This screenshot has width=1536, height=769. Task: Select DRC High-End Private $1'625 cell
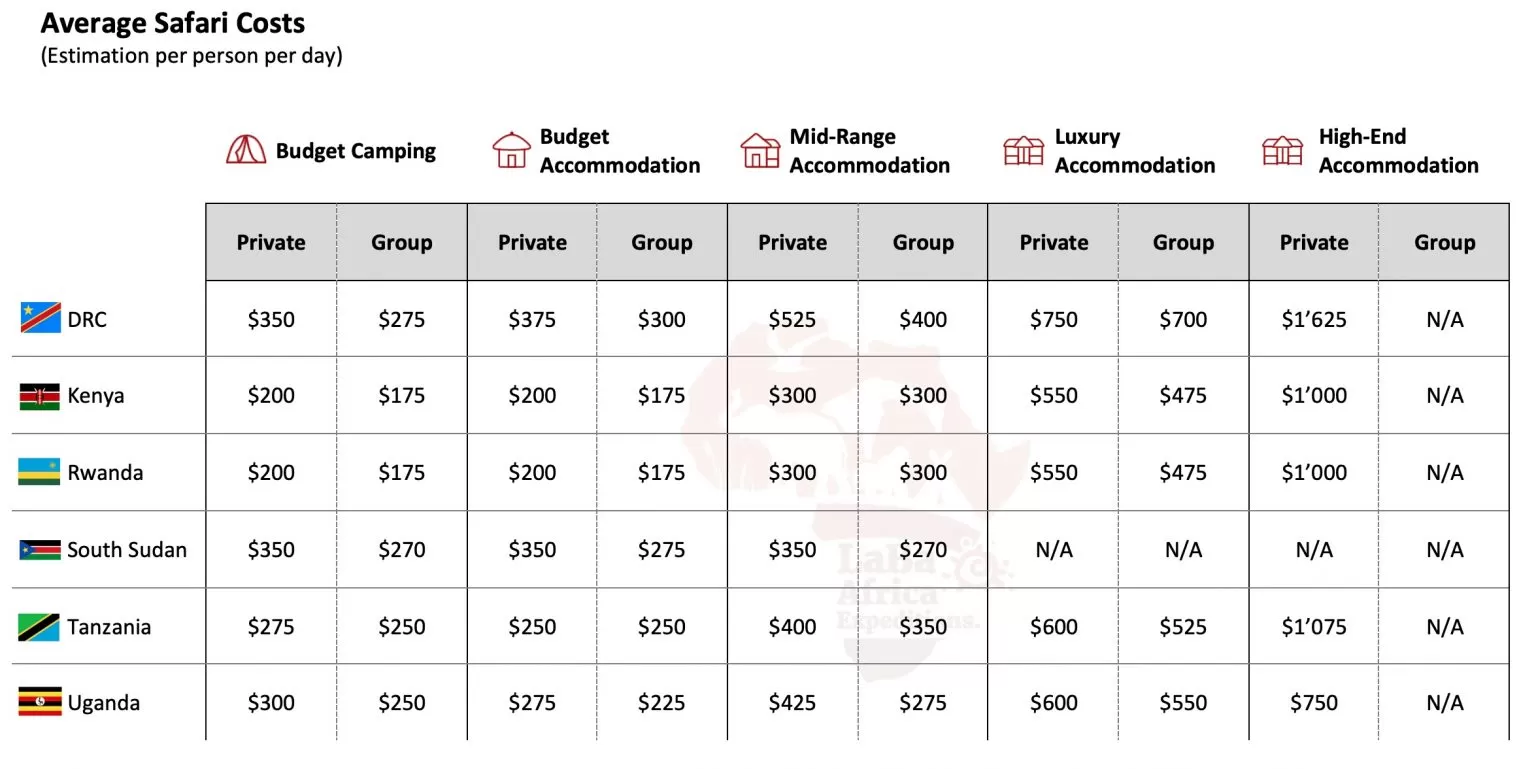point(1313,320)
